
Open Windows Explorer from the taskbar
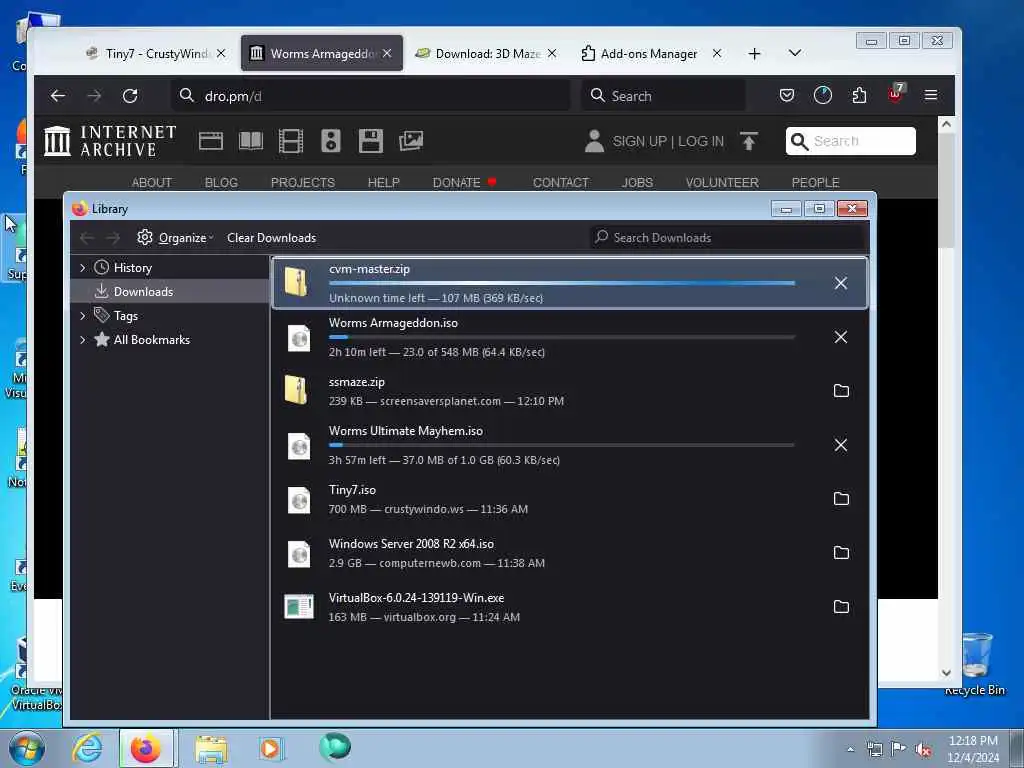211,749
